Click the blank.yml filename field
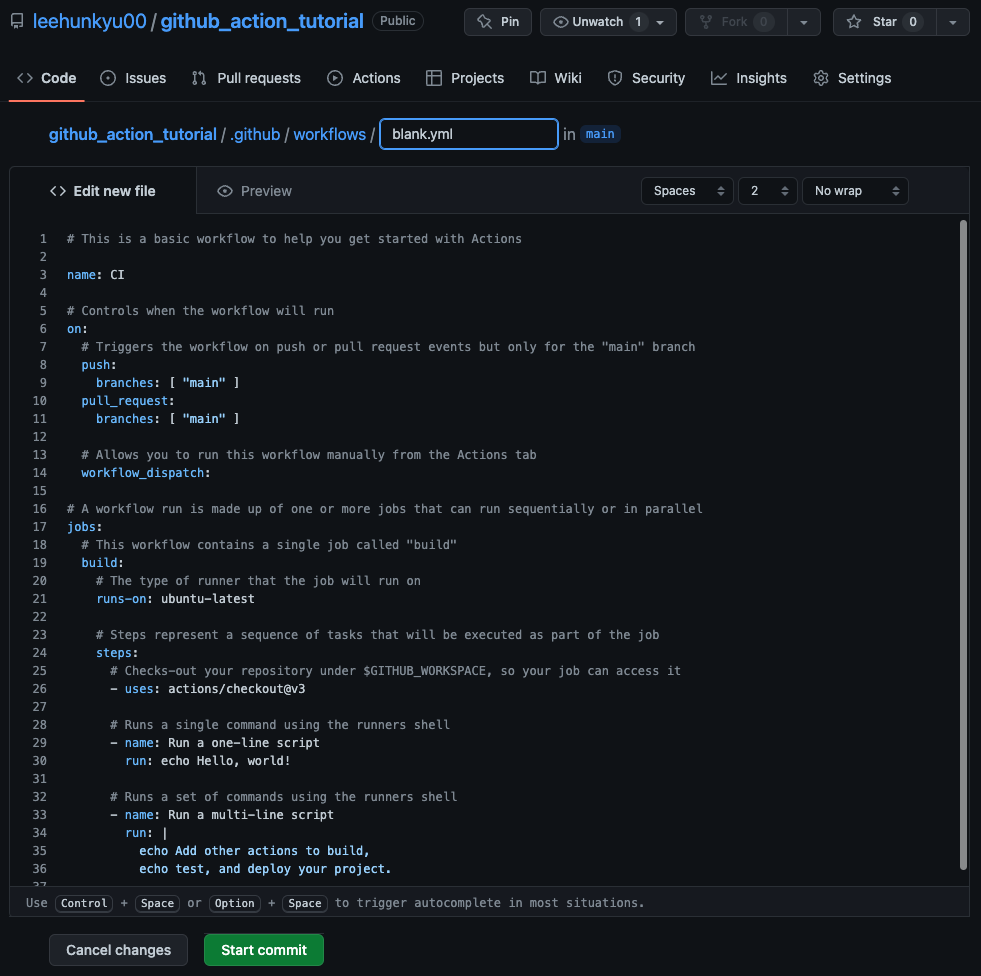The image size is (981, 976). coord(469,135)
